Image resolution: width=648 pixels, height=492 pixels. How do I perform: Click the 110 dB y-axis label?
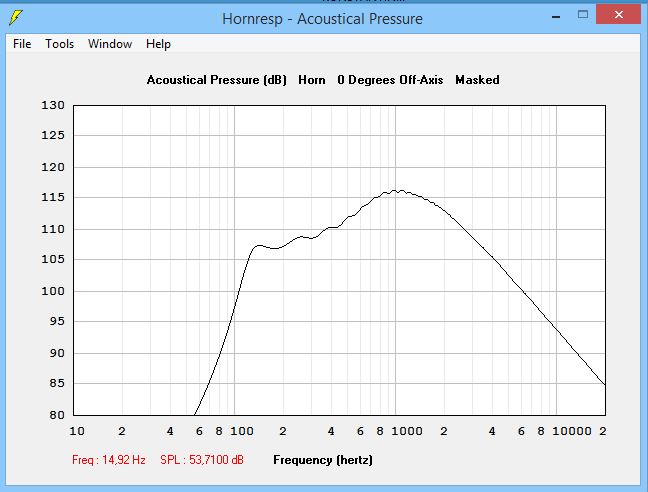point(53,229)
